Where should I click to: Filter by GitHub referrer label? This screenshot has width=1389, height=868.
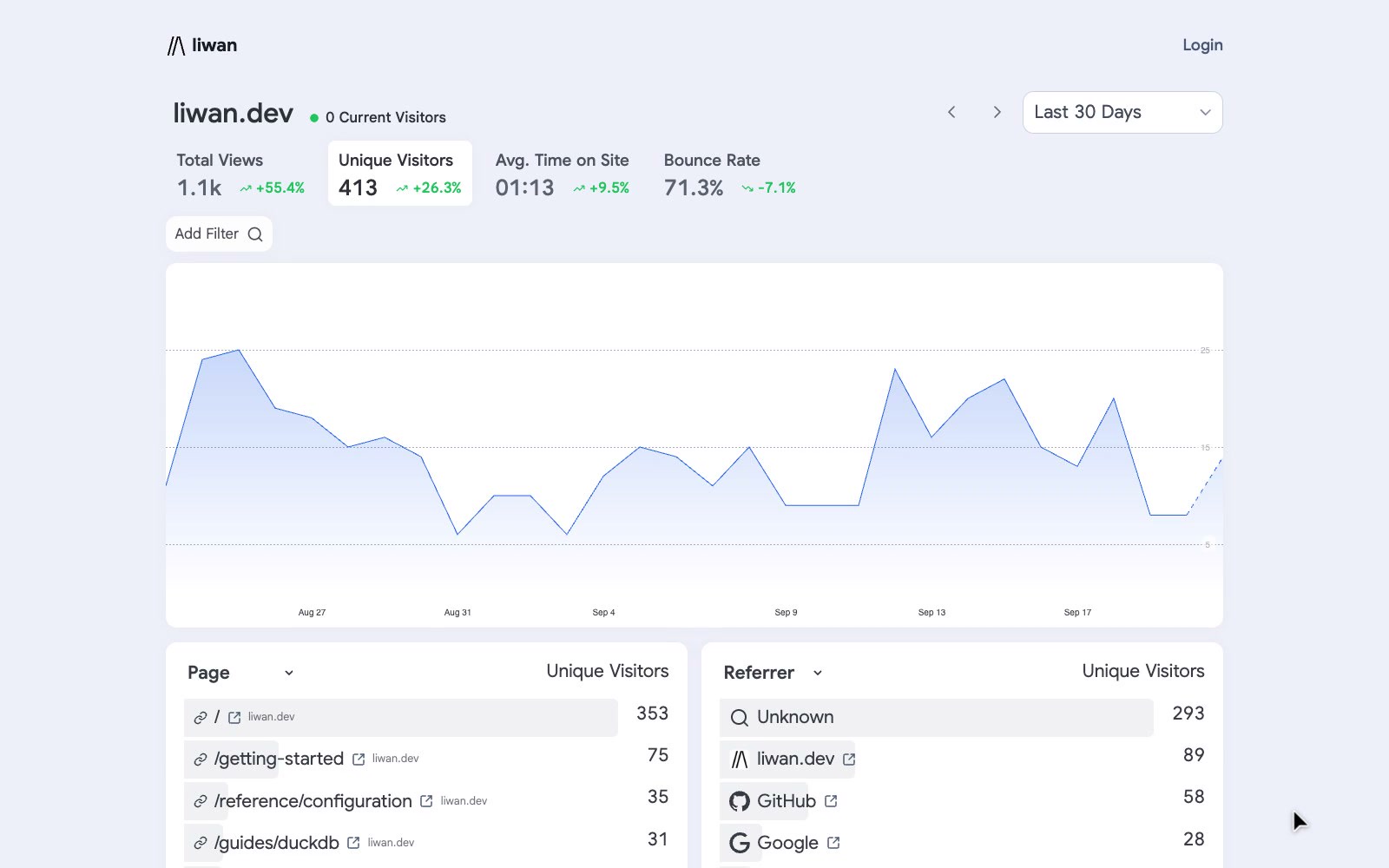point(787,800)
